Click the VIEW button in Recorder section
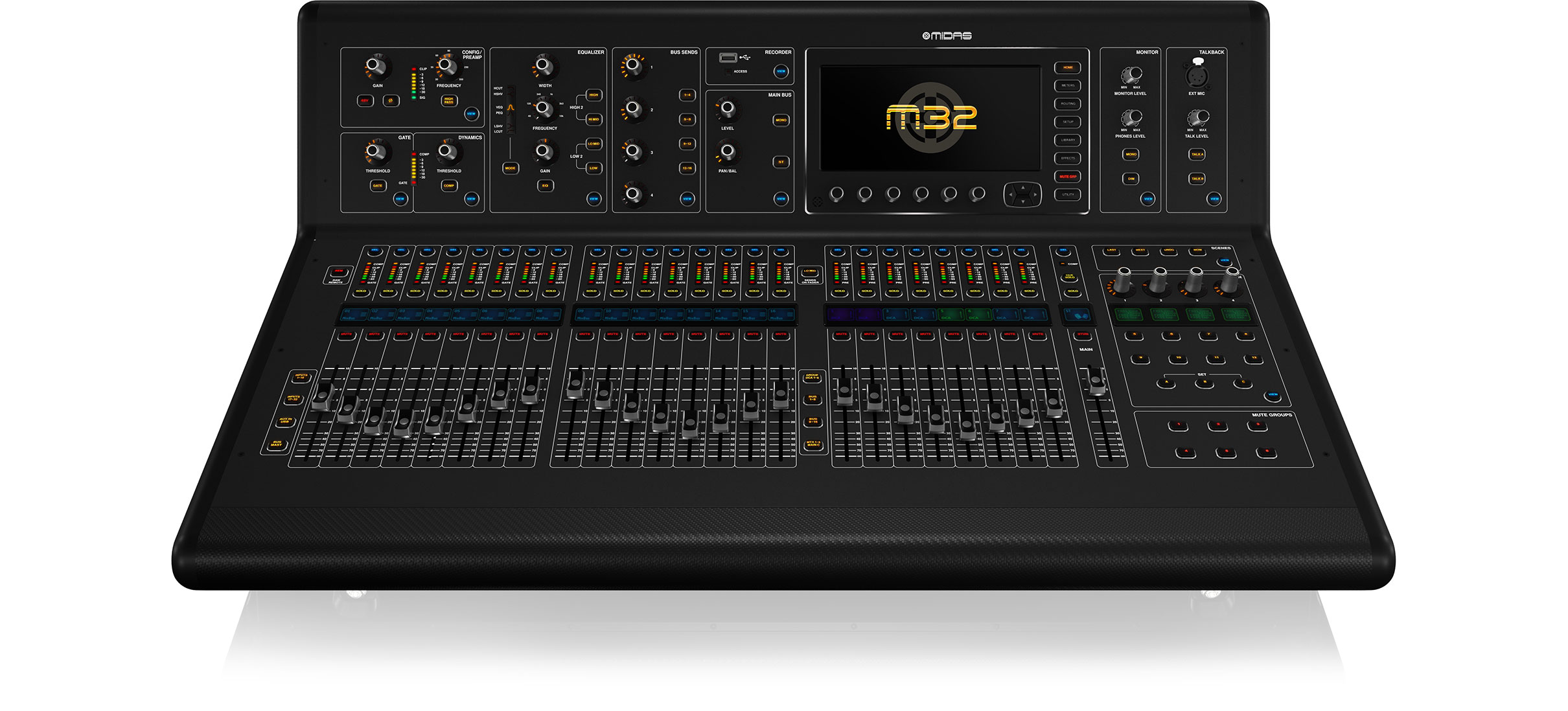Image resolution: width=1568 pixels, height=711 pixels. pyautogui.click(x=781, y=72)
